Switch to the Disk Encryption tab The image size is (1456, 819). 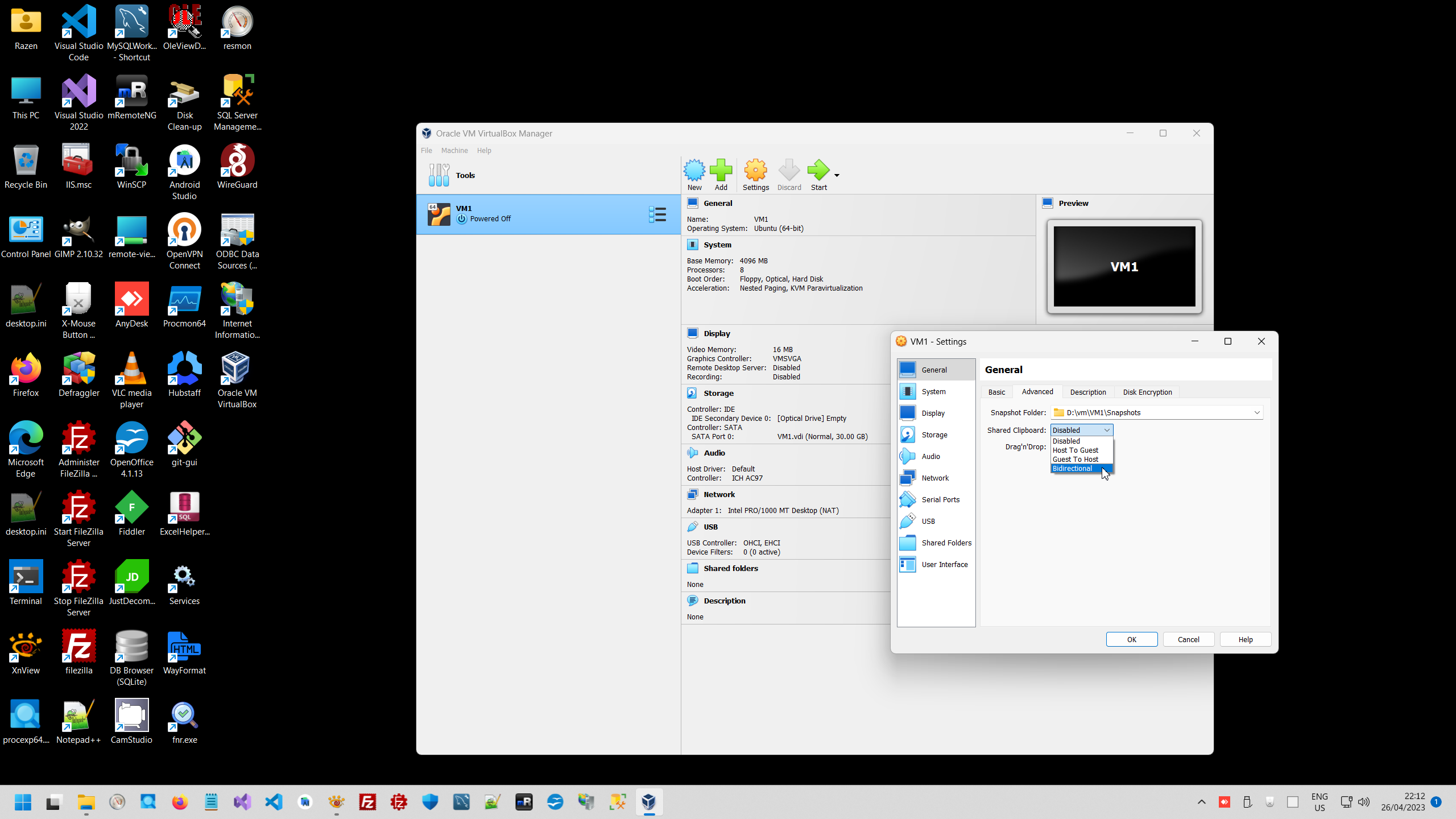coord(1147,392)
